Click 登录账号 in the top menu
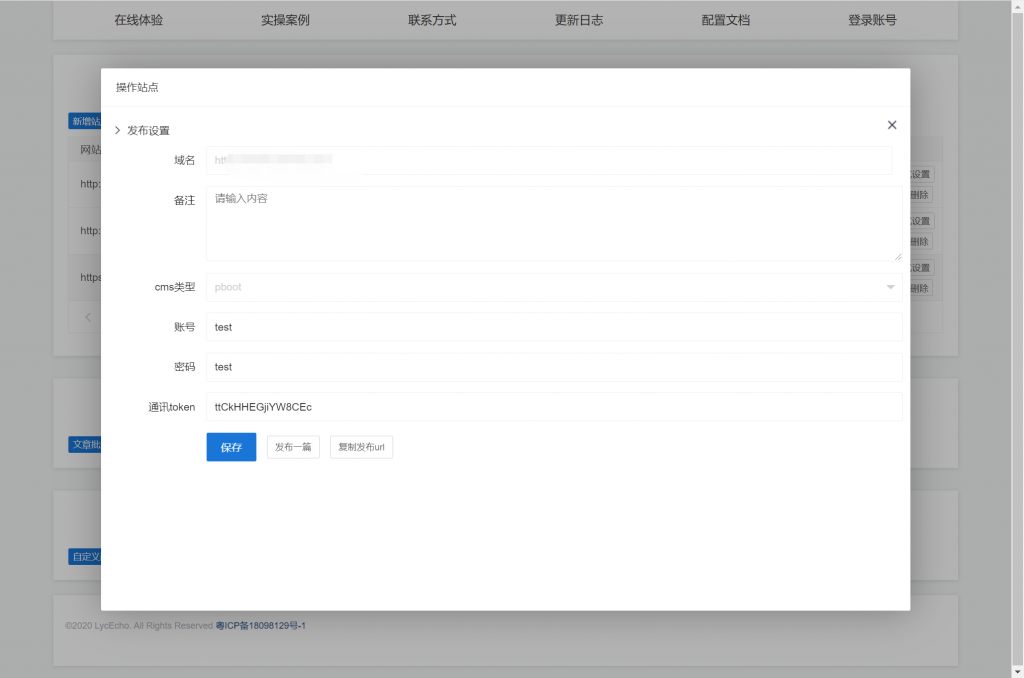This screenshot has height=678, width=1024. (x=872, y=20)
